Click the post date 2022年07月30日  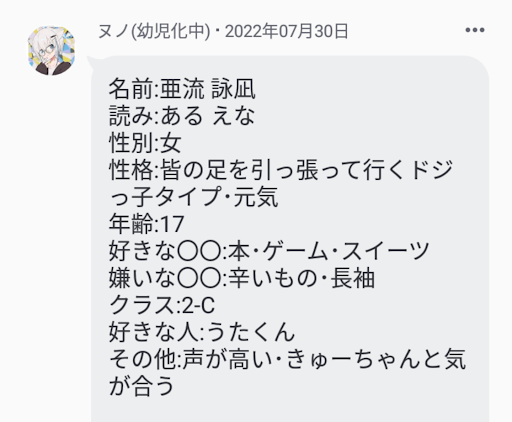click(x=286, y=32)
